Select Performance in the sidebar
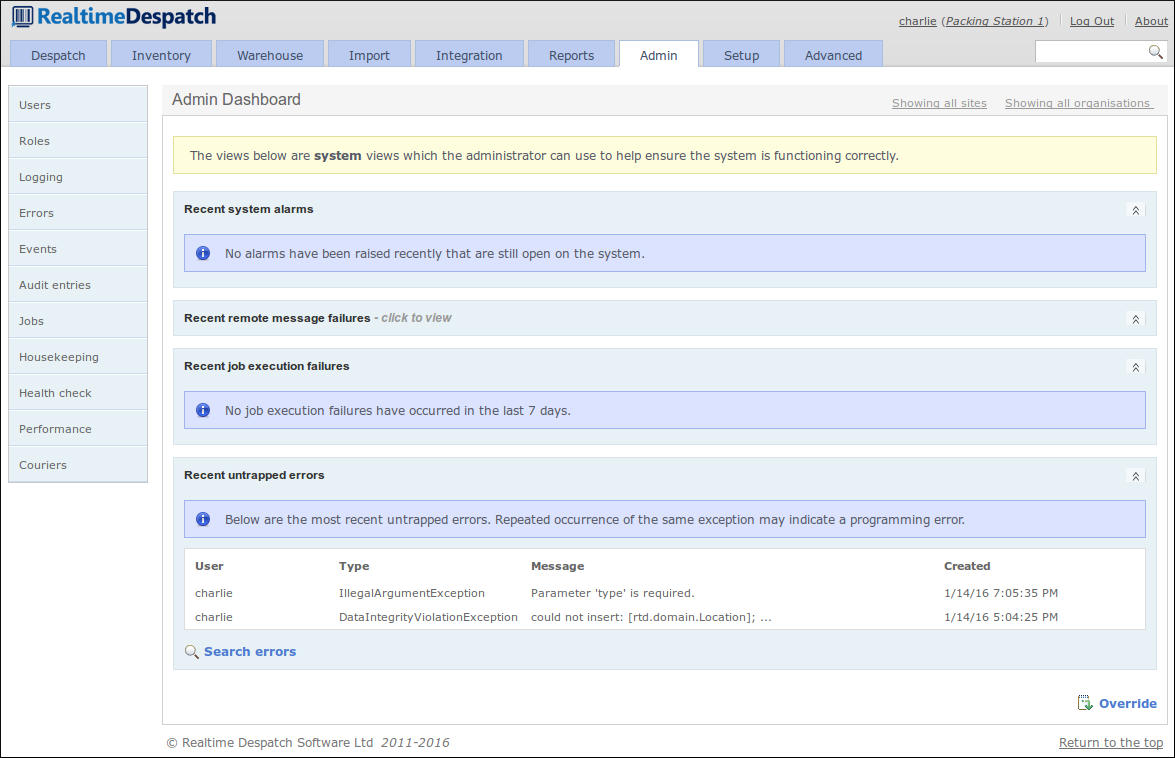The width and height of the screenshot is (1175, 758). tap(78, 428)
